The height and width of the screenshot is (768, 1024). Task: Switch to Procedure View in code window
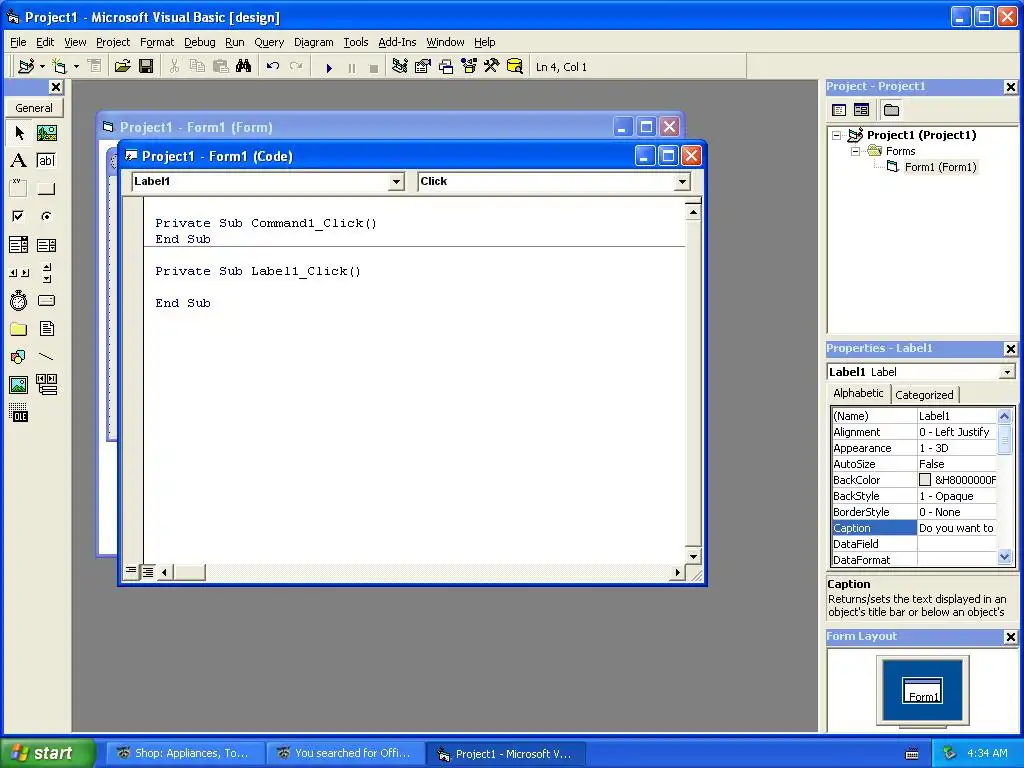pyautogui.click(x=131, y=571)
